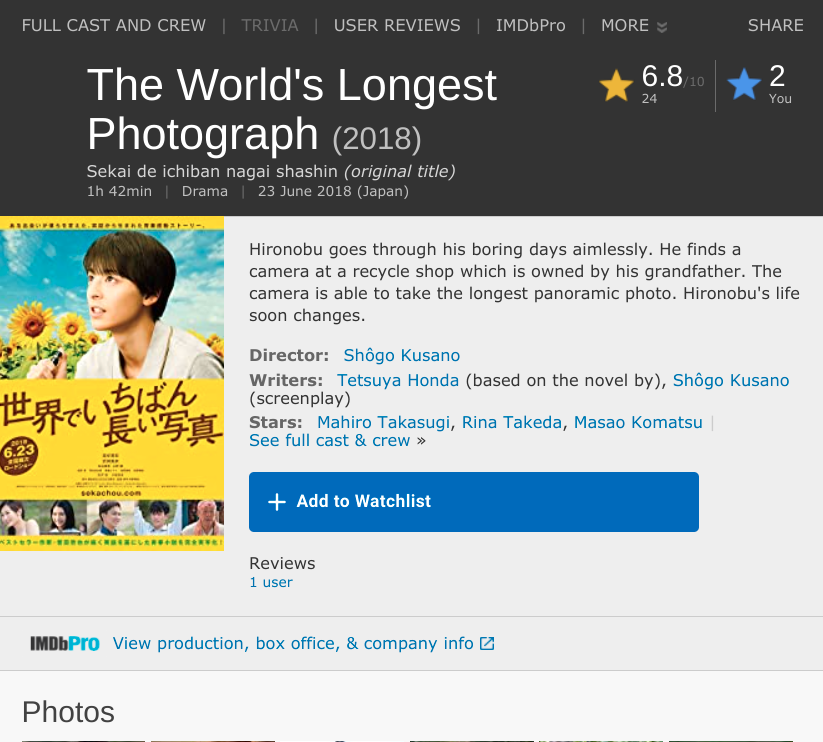Viewport: 823px width, 742px height.
Task: Open writer Tetsuya Honda's page
Action: (398, 380)
